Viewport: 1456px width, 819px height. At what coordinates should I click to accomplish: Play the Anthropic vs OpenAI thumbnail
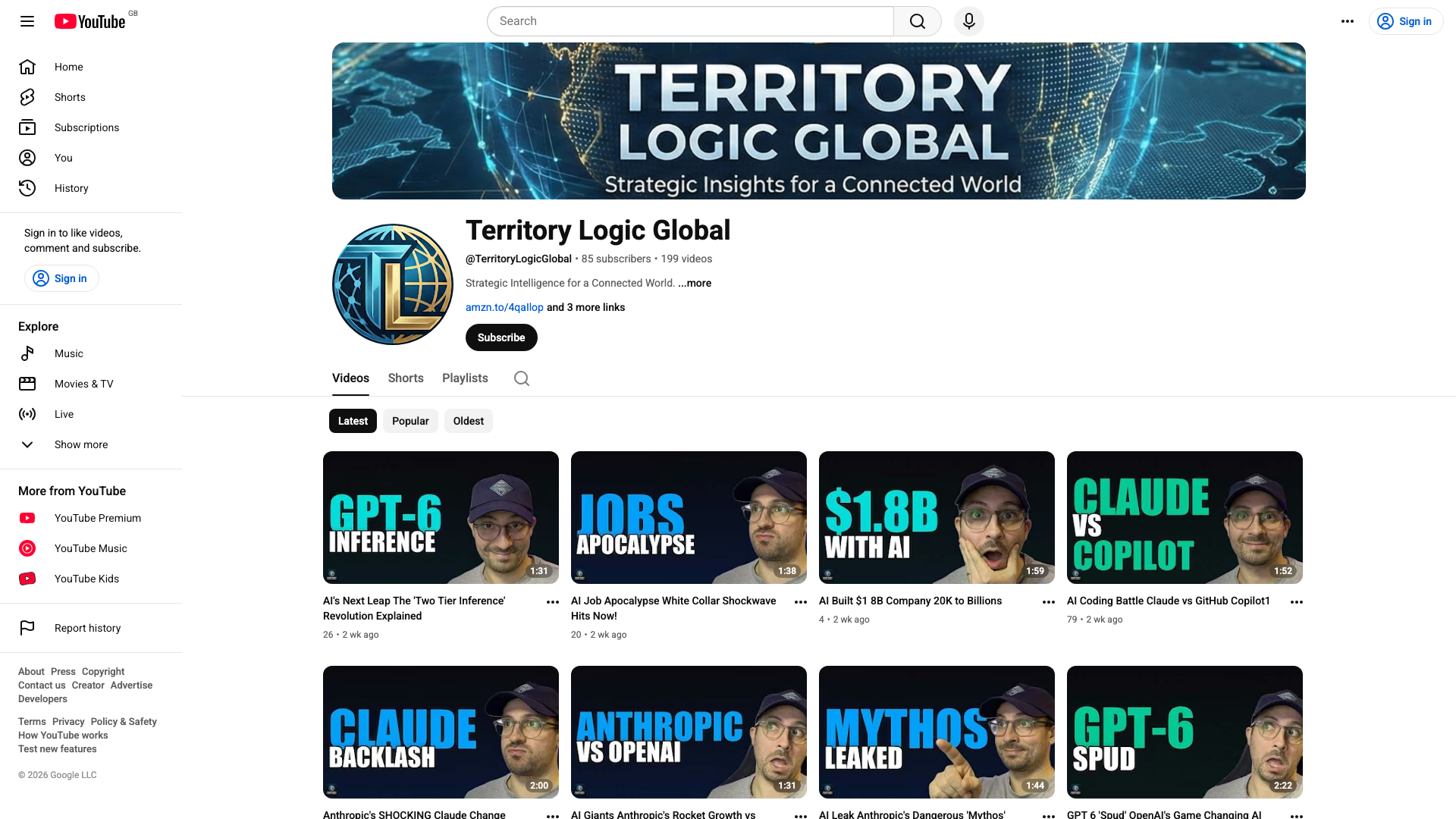pyautogui.click(x=689, y=732)
